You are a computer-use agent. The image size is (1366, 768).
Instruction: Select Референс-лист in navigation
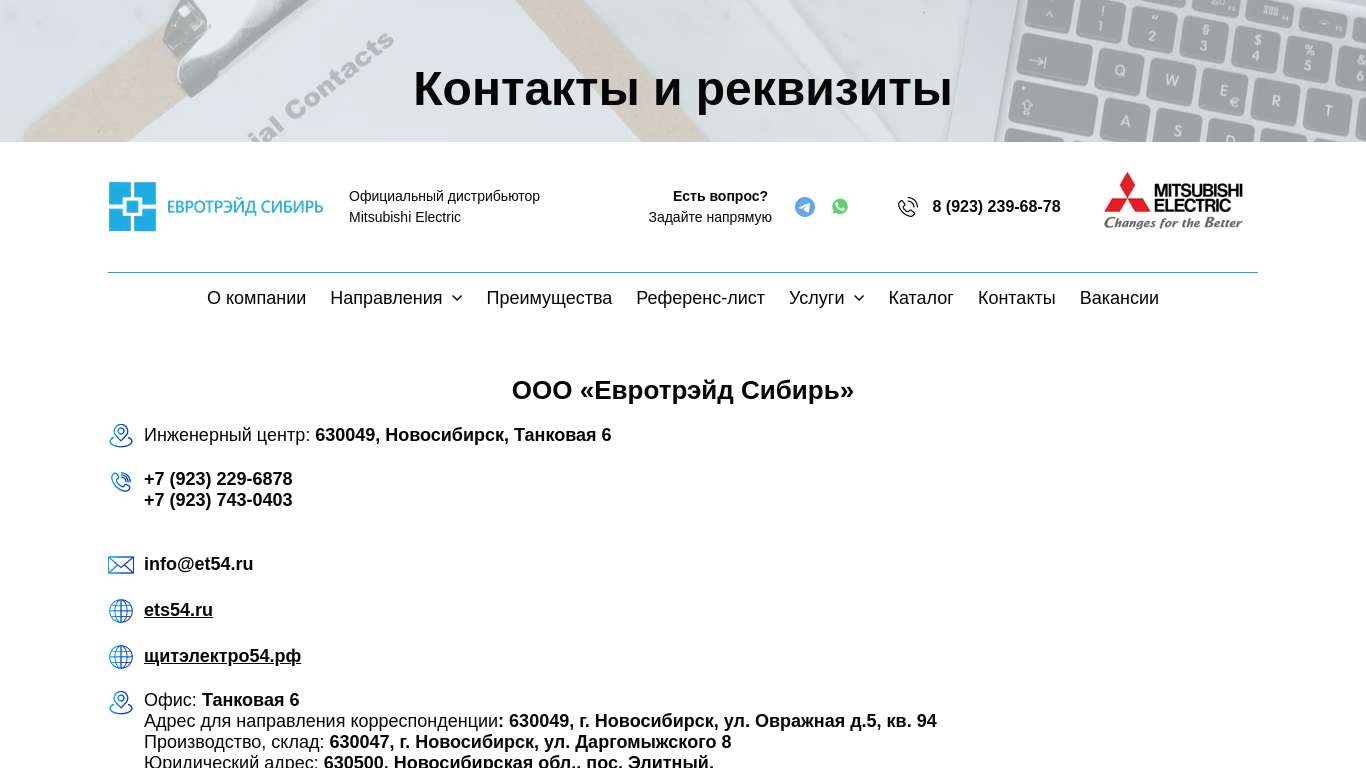click(700, 298)
